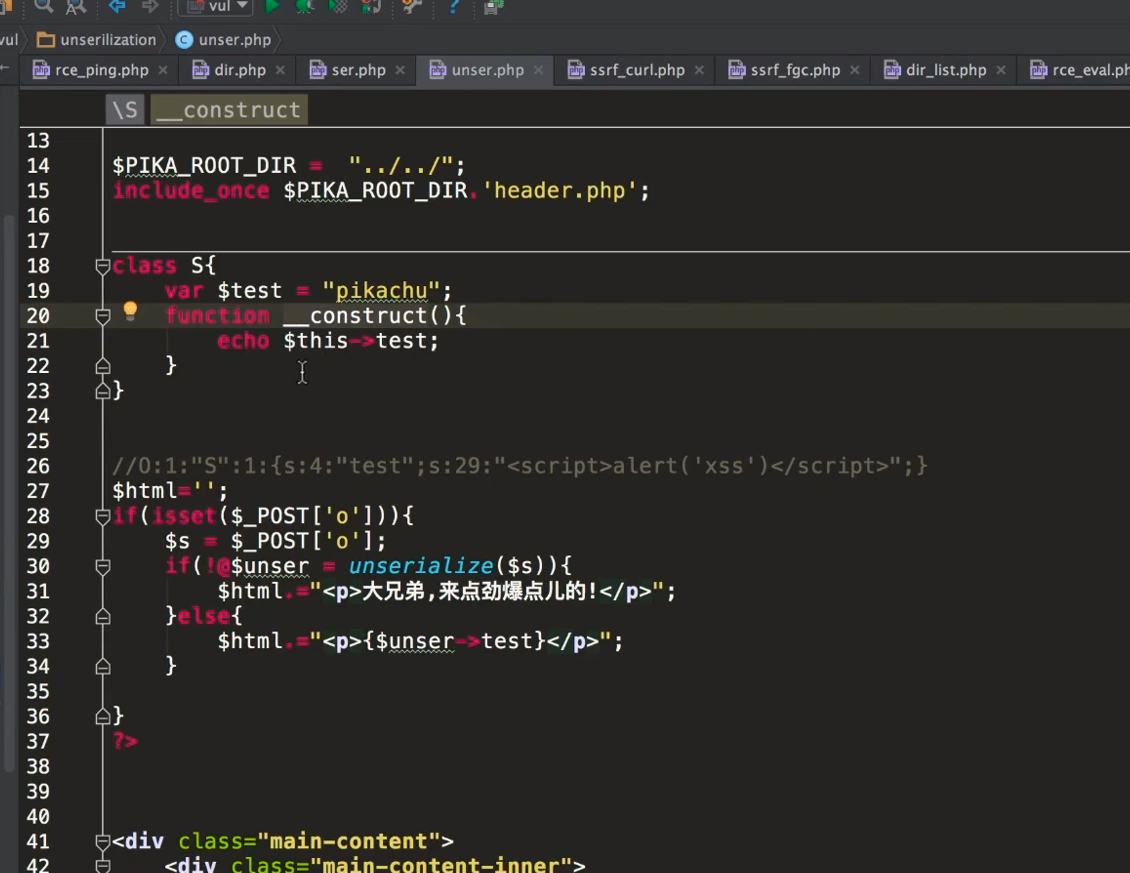
Task: Click the __construct method breadcrumb
Action: [229, 110]
